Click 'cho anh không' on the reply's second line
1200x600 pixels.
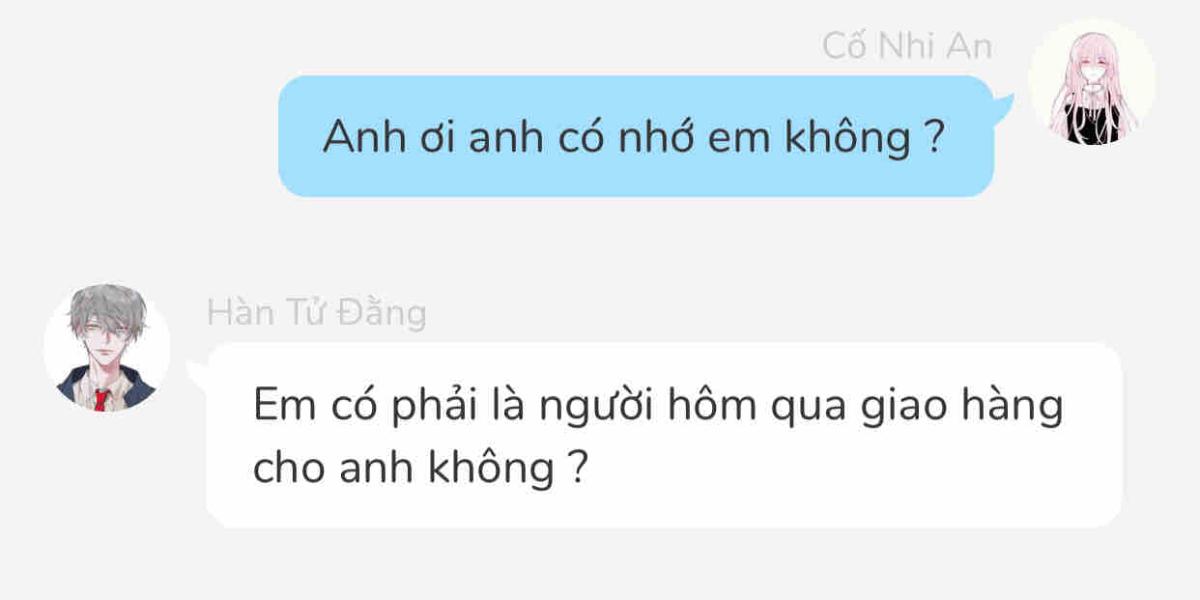tap(403, 467)
